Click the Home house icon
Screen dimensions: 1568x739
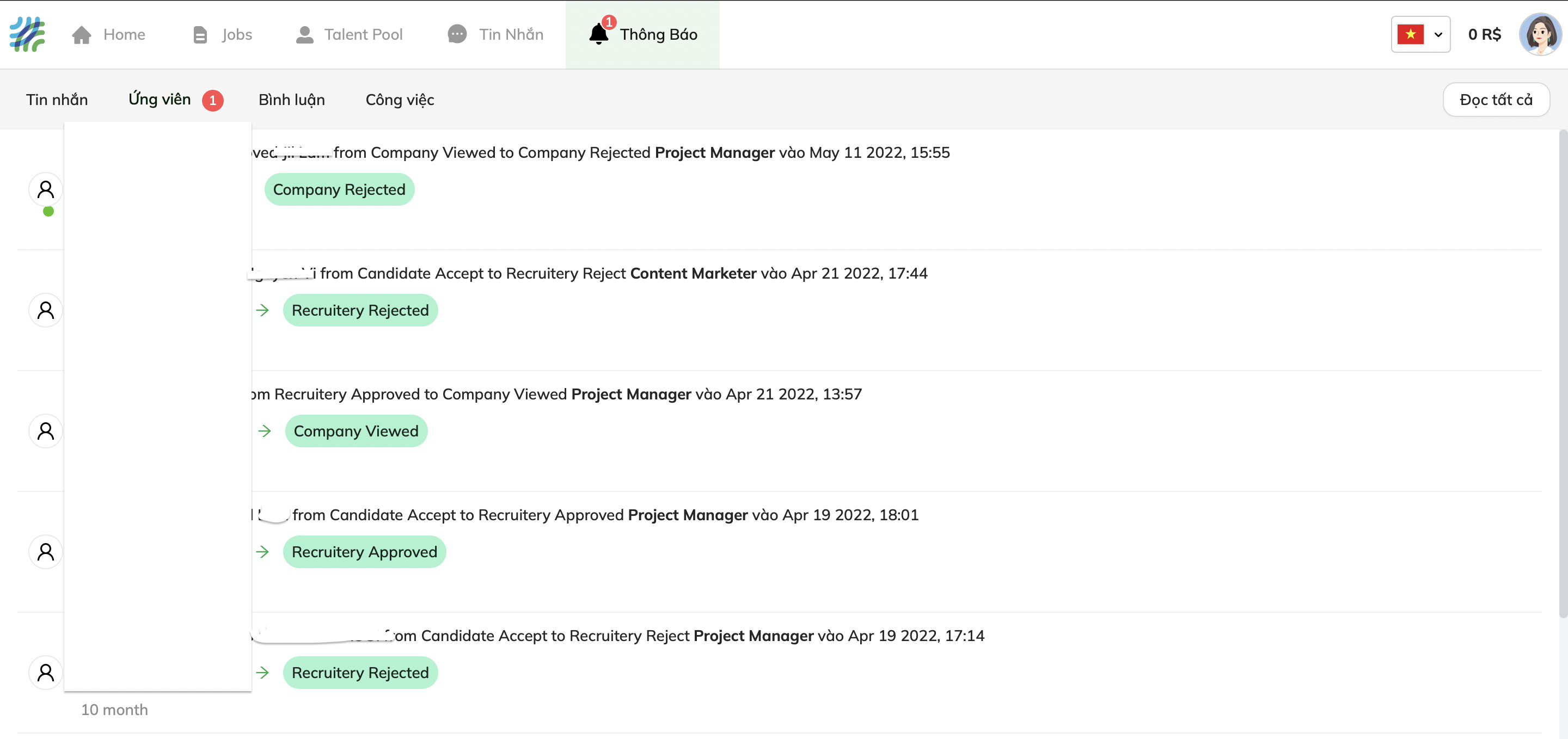[82, 35]
